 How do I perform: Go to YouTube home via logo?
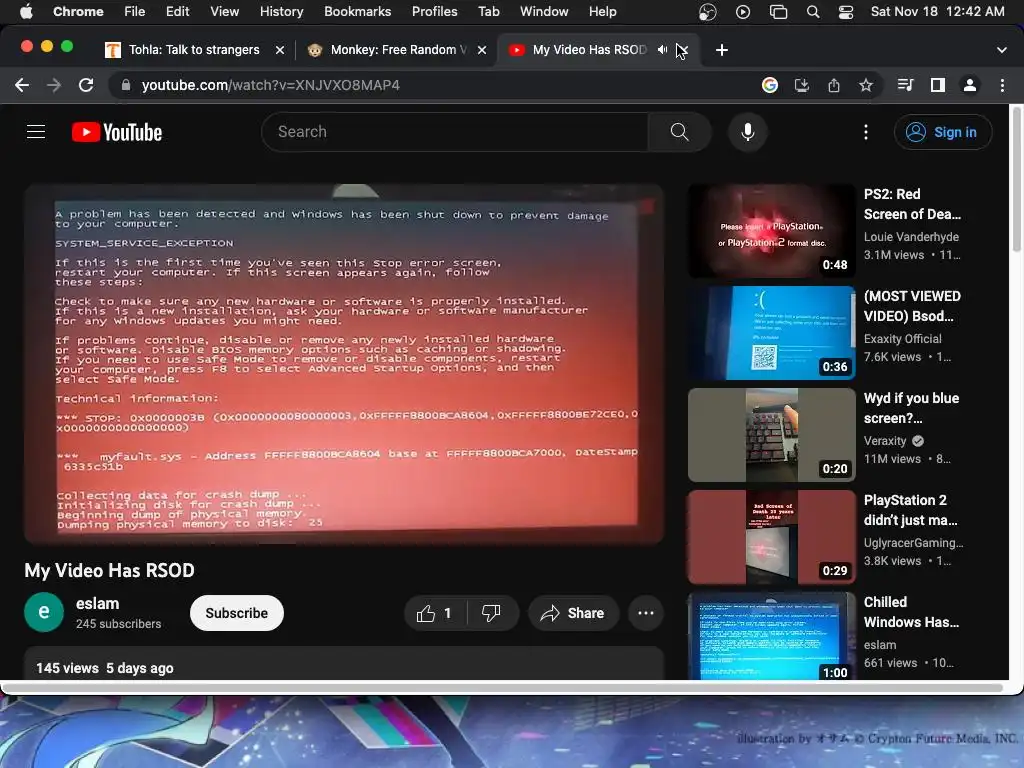point(117,132)
